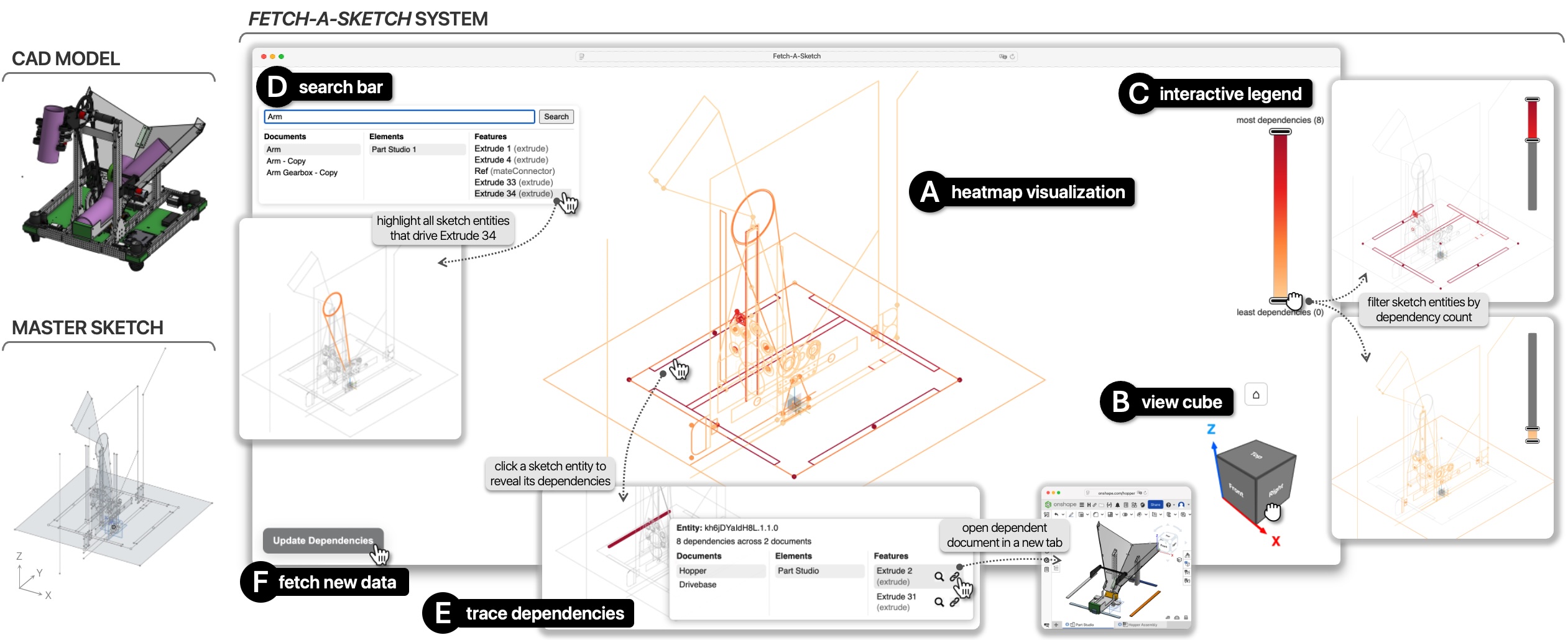This screenshot has height=640, width=1568.
Task: Click the search input field containing Arm
Action: point(399,117)
